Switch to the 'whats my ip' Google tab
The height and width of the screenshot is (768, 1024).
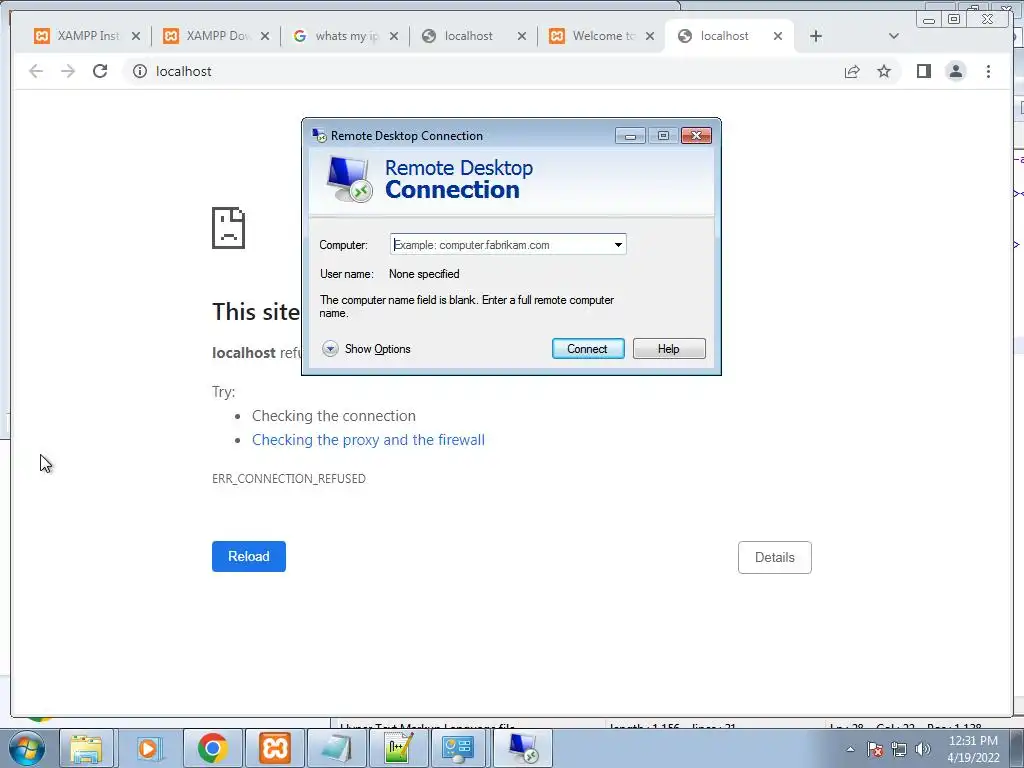[x=337, y=36]
